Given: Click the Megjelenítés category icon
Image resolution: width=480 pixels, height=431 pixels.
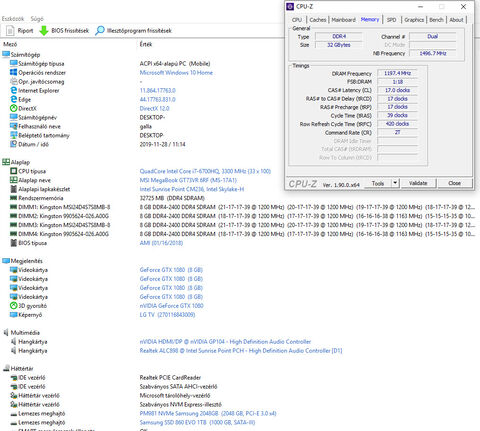Looking at the screenshot, I should [x=6, y=261].
